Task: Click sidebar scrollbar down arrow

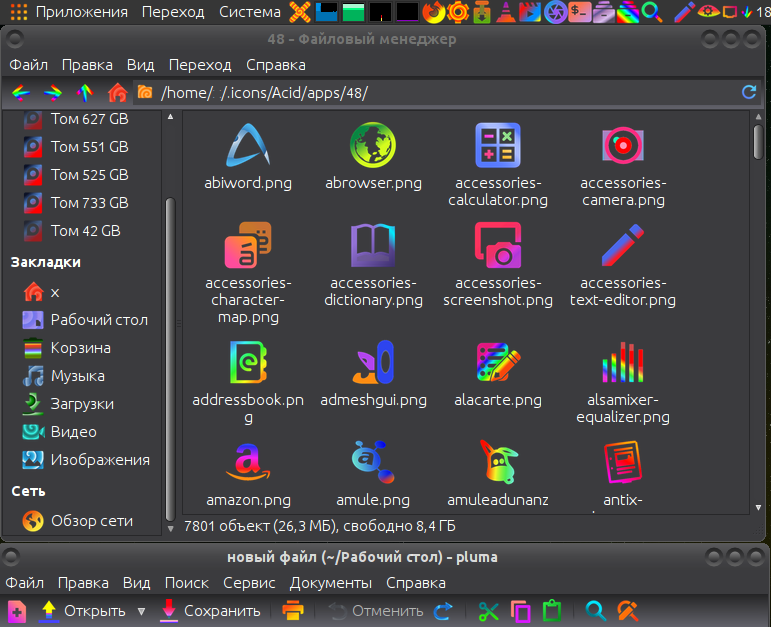Action: tap(171, 529)
